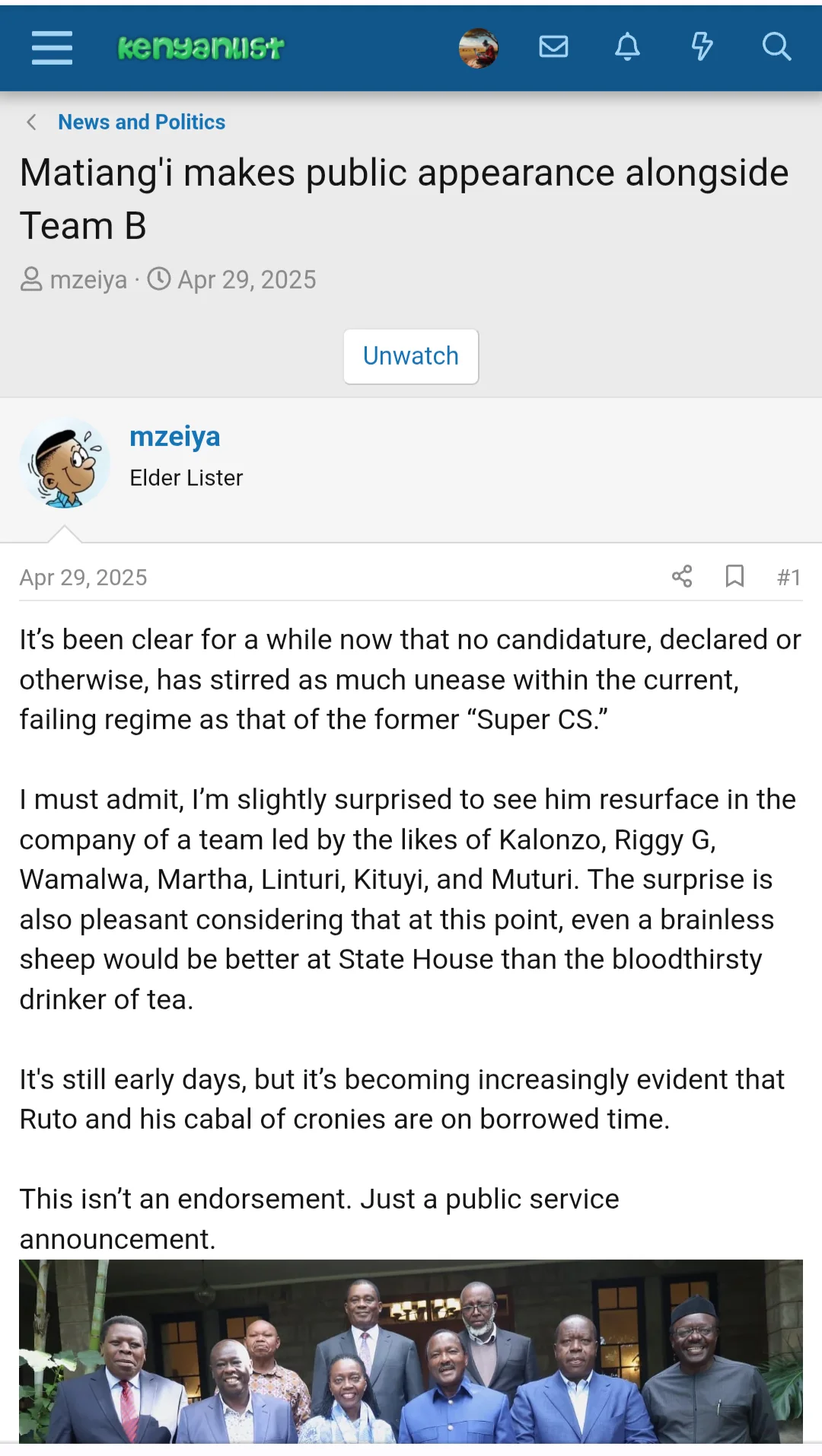
Task: Open the attached group photo
Action: [411, 1351]
